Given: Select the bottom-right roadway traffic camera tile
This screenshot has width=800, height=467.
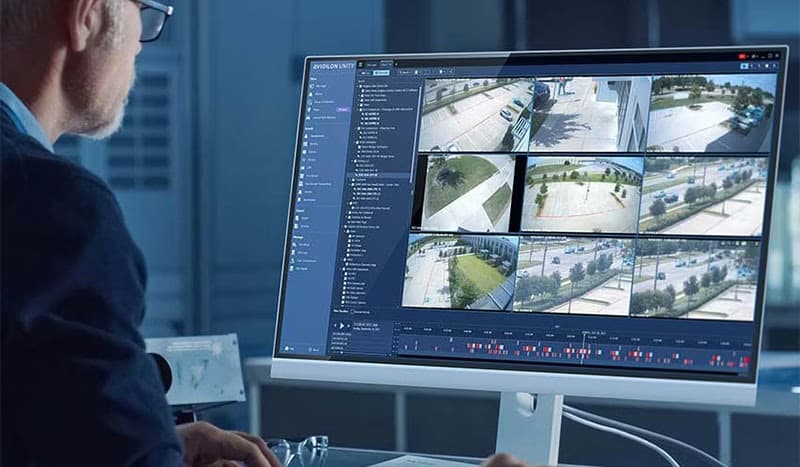Looking at the screenshot, I should [695, 279].
